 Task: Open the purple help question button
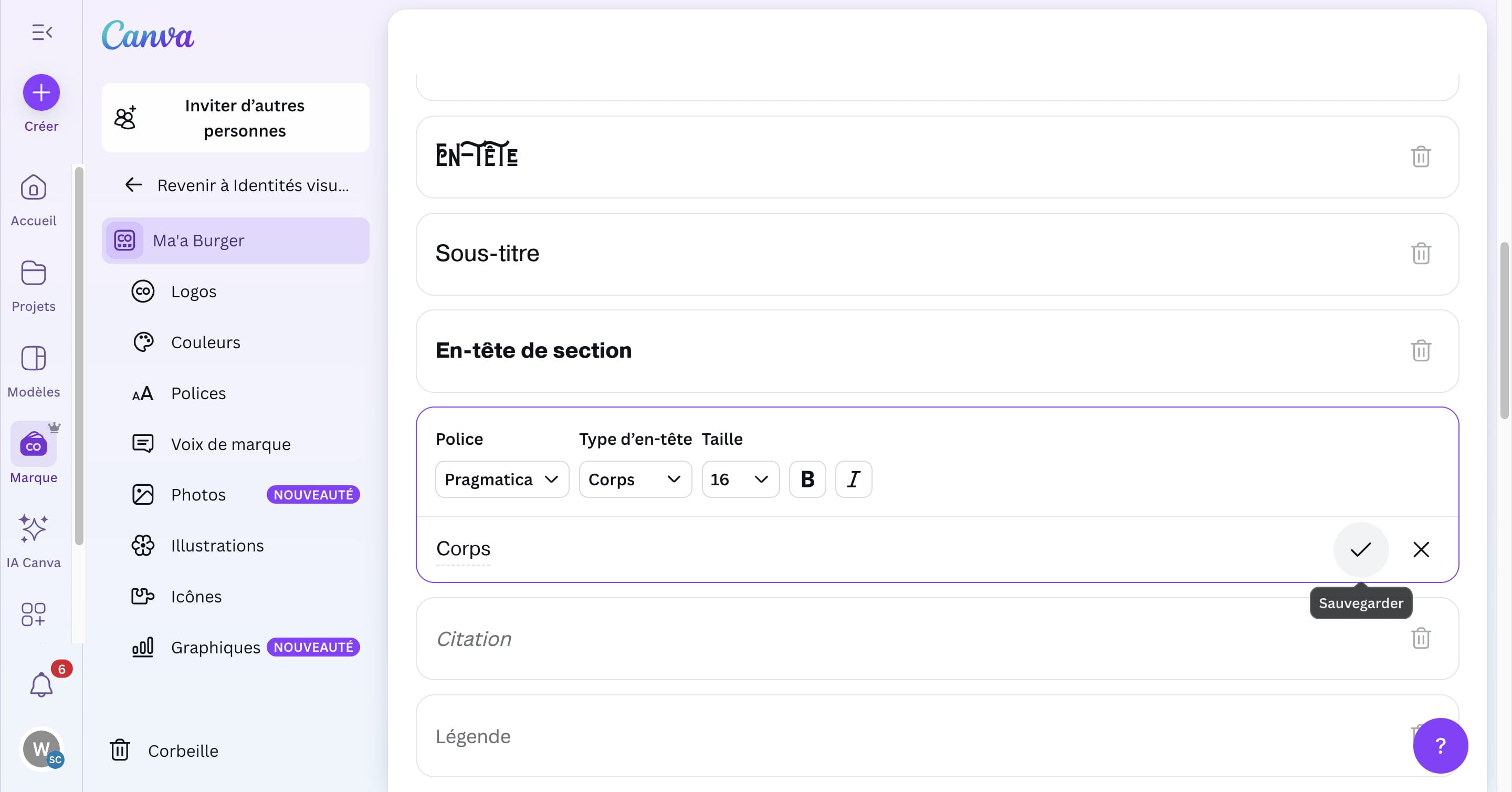pyautogui.click(x=1440, y=746)
